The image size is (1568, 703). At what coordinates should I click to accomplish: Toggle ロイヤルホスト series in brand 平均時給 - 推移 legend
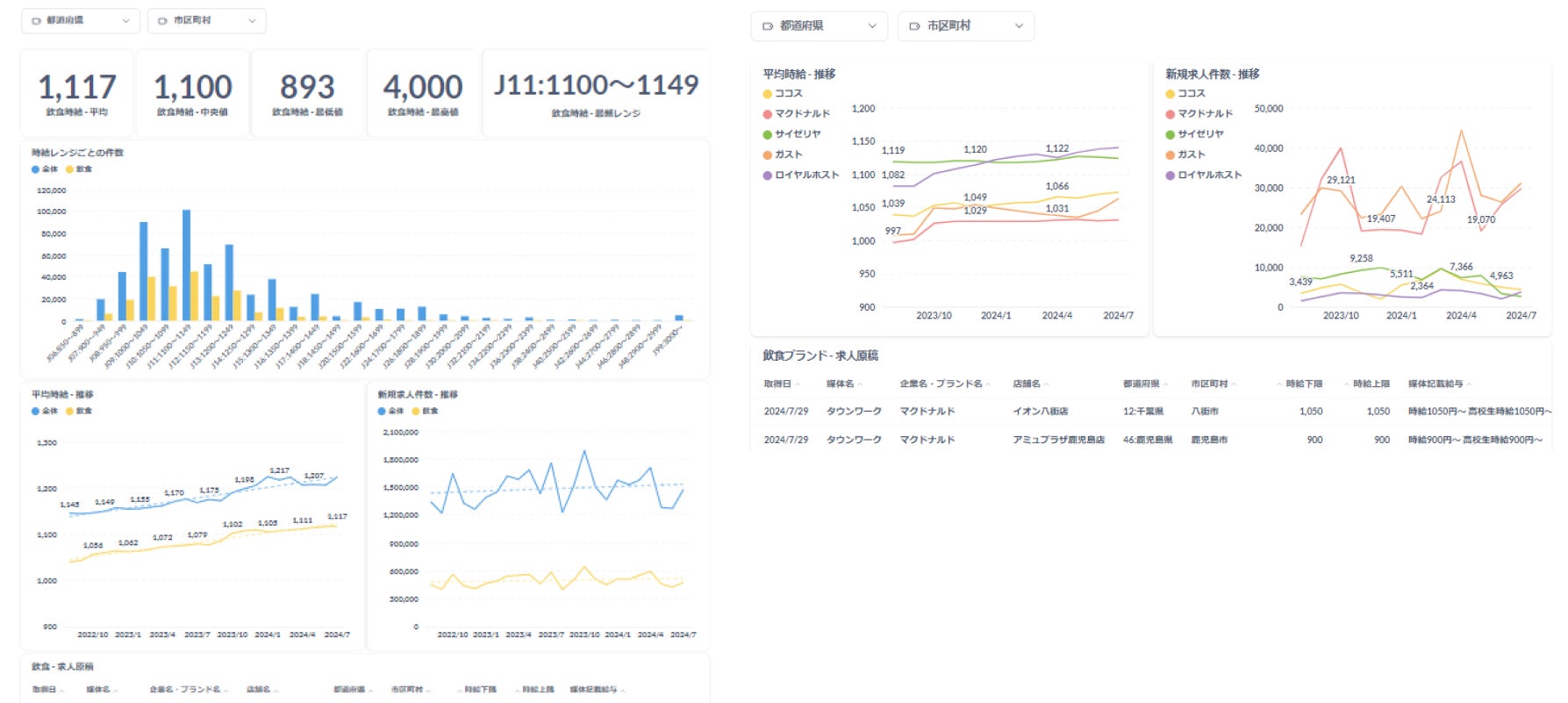[x=801, y=176]
